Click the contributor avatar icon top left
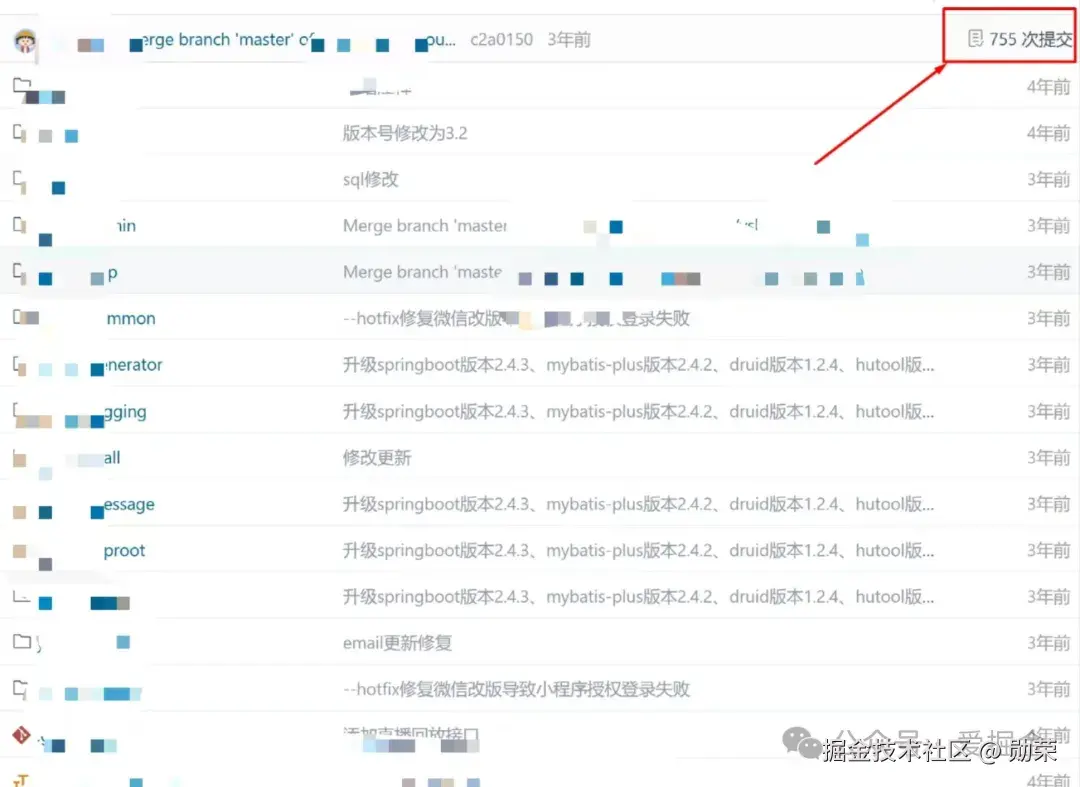The width and height of the screenshot is (1080, 787). pos(26,40)
